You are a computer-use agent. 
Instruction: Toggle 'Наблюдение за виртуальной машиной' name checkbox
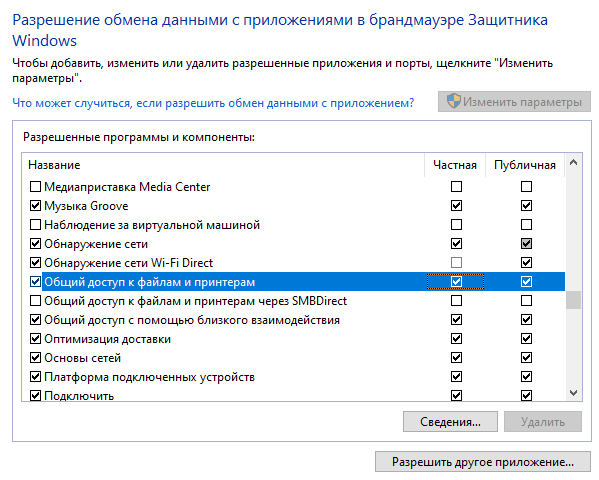tap(35, 224)
